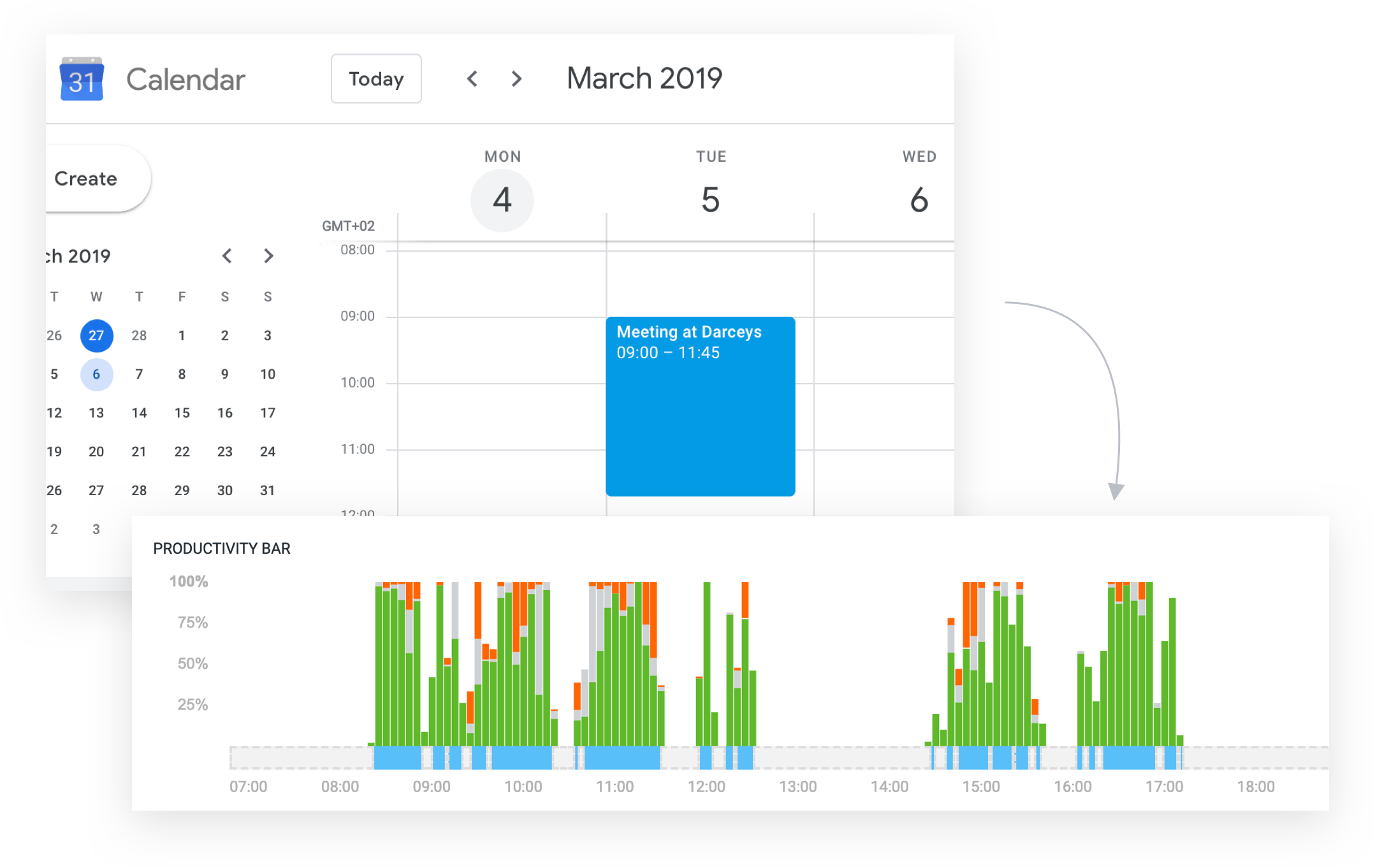The image size is (1375, 868).
Task: Click the March 2019 heading
Action: [x=644, y=79]
